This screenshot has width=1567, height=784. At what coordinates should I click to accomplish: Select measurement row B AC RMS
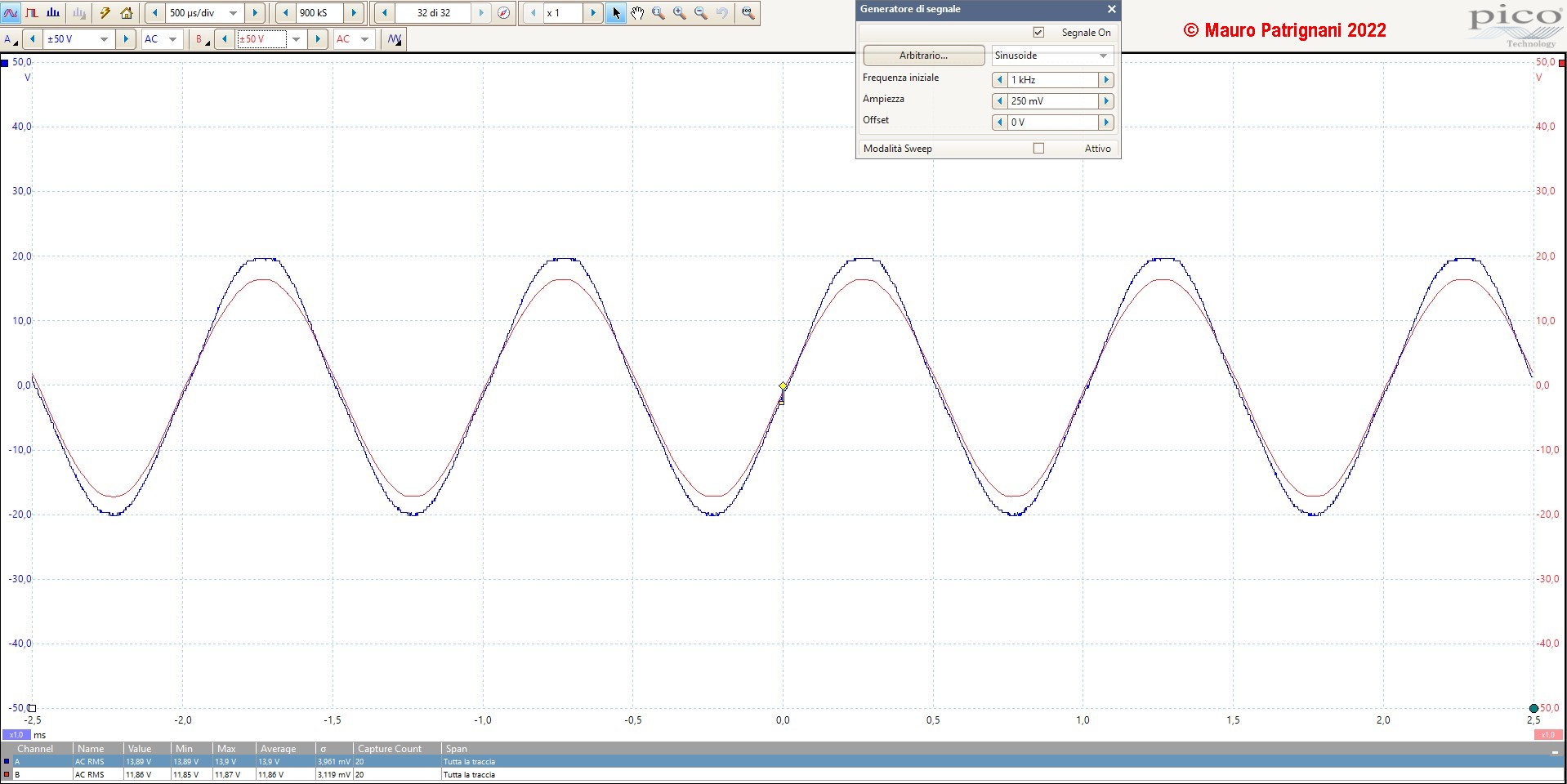[783, 775]
